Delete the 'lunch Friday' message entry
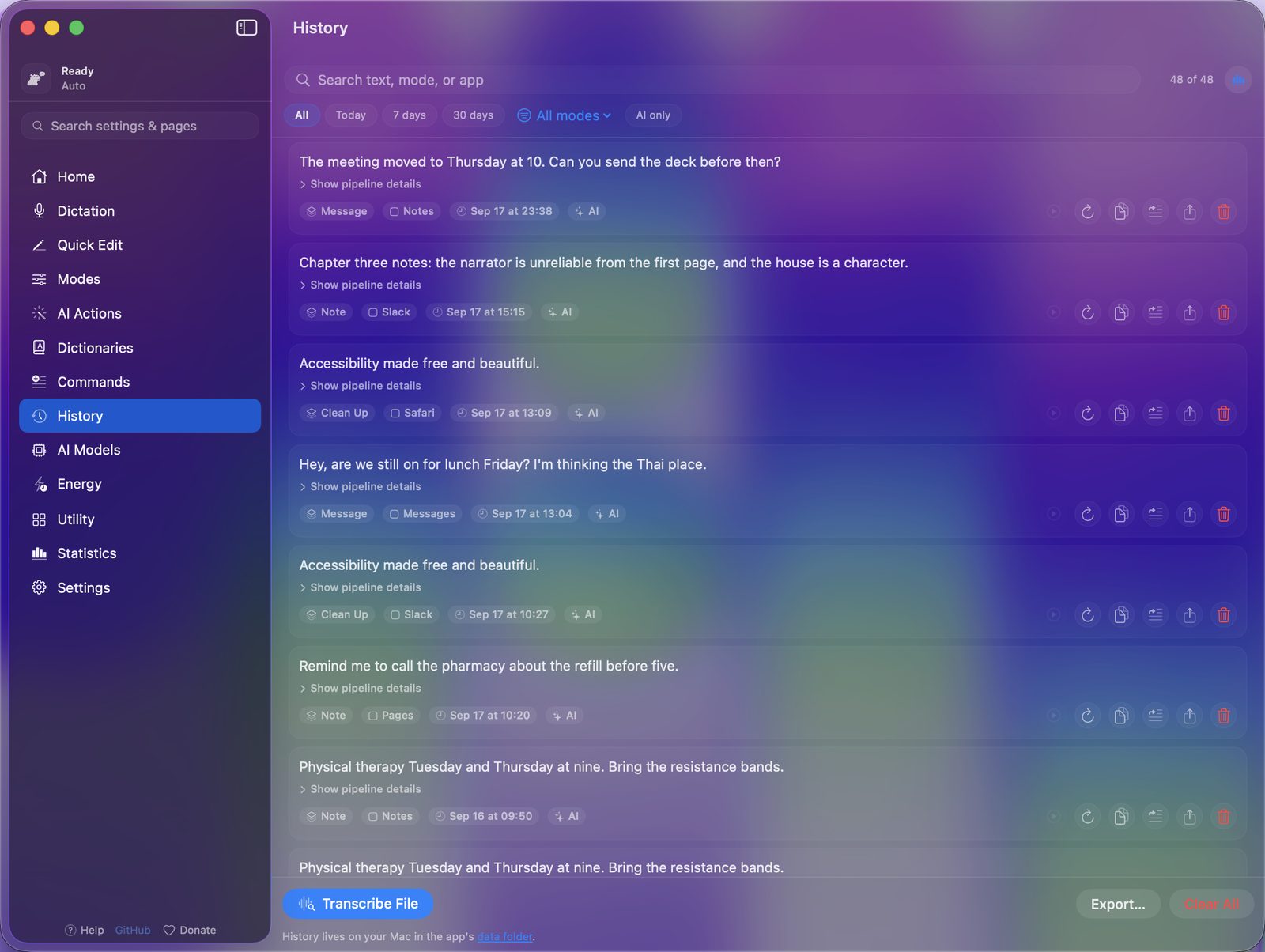 [1223, 514]
